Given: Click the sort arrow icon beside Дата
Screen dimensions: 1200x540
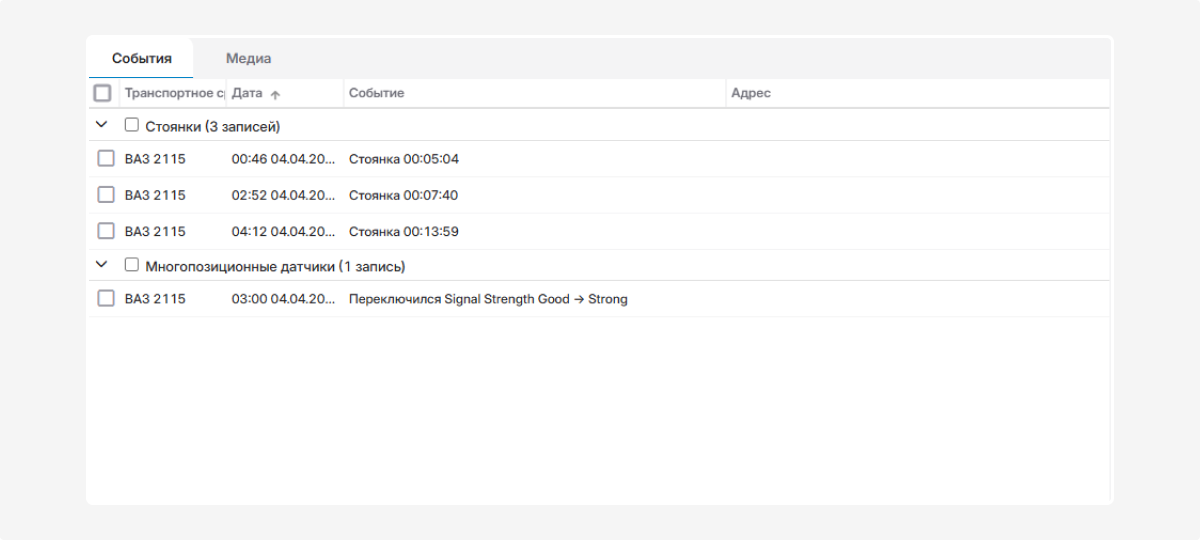Looking at the screenshot, I should [x=275, y=94].
